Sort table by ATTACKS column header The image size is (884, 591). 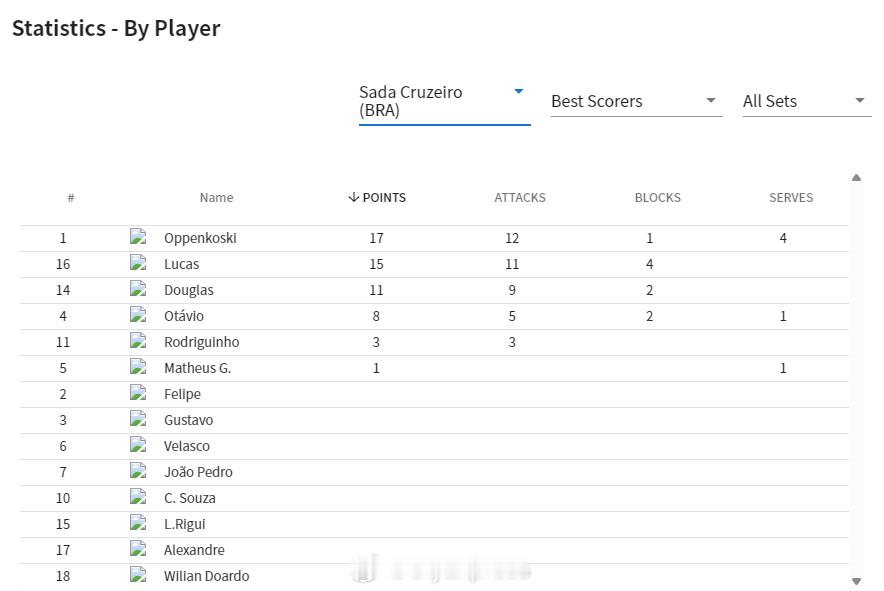520,198
